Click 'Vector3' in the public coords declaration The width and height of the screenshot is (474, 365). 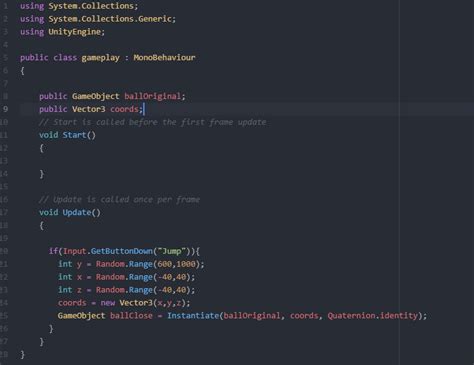click(x=89, y=109)
